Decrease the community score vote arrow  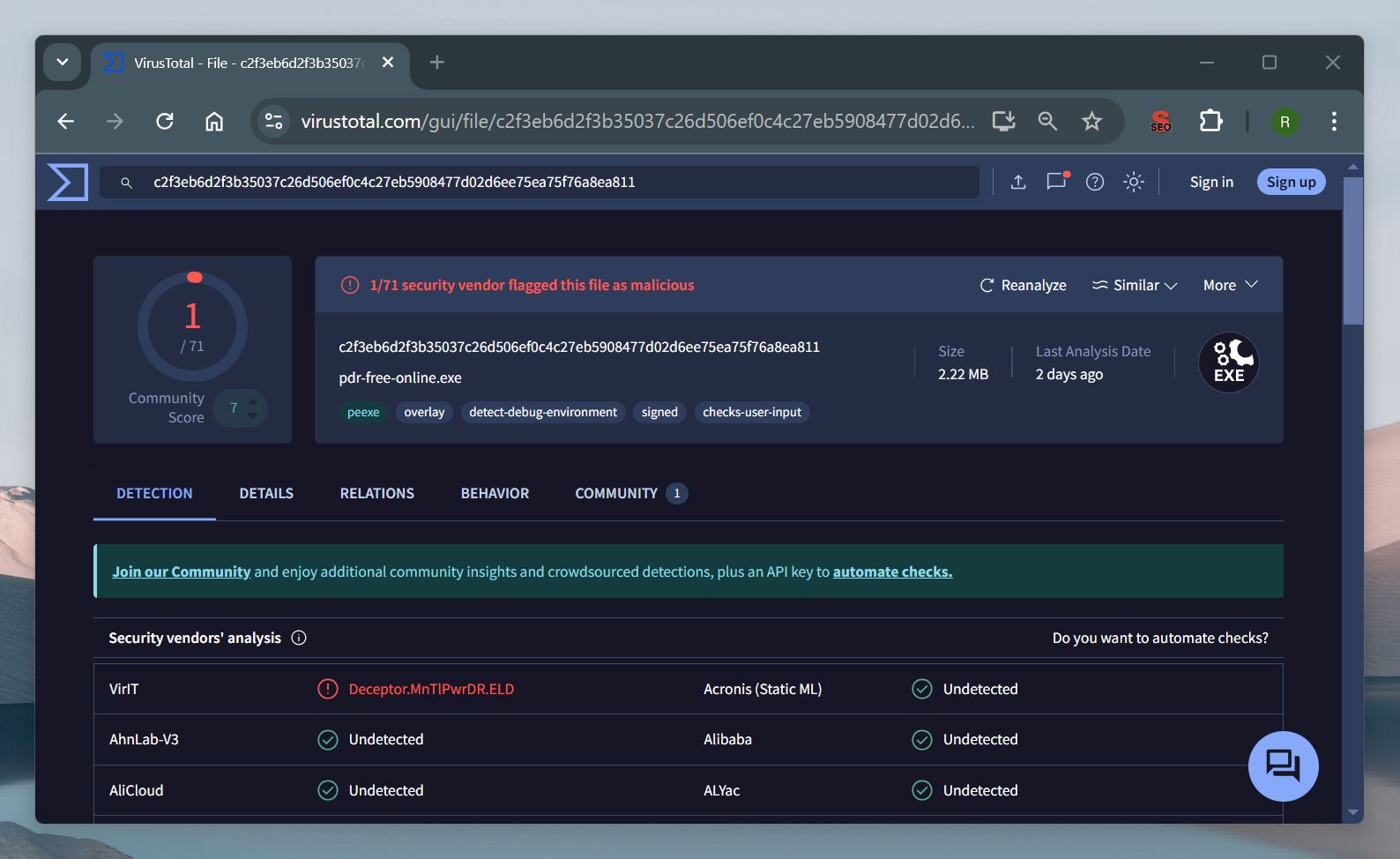253,415
